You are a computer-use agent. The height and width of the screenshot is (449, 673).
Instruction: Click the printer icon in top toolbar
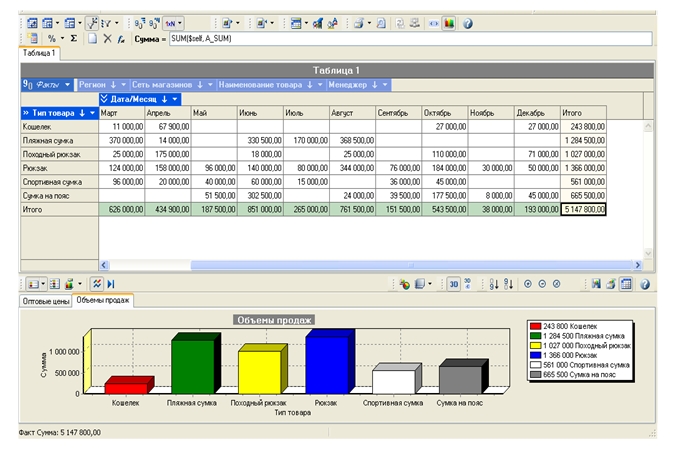point(358,23)
